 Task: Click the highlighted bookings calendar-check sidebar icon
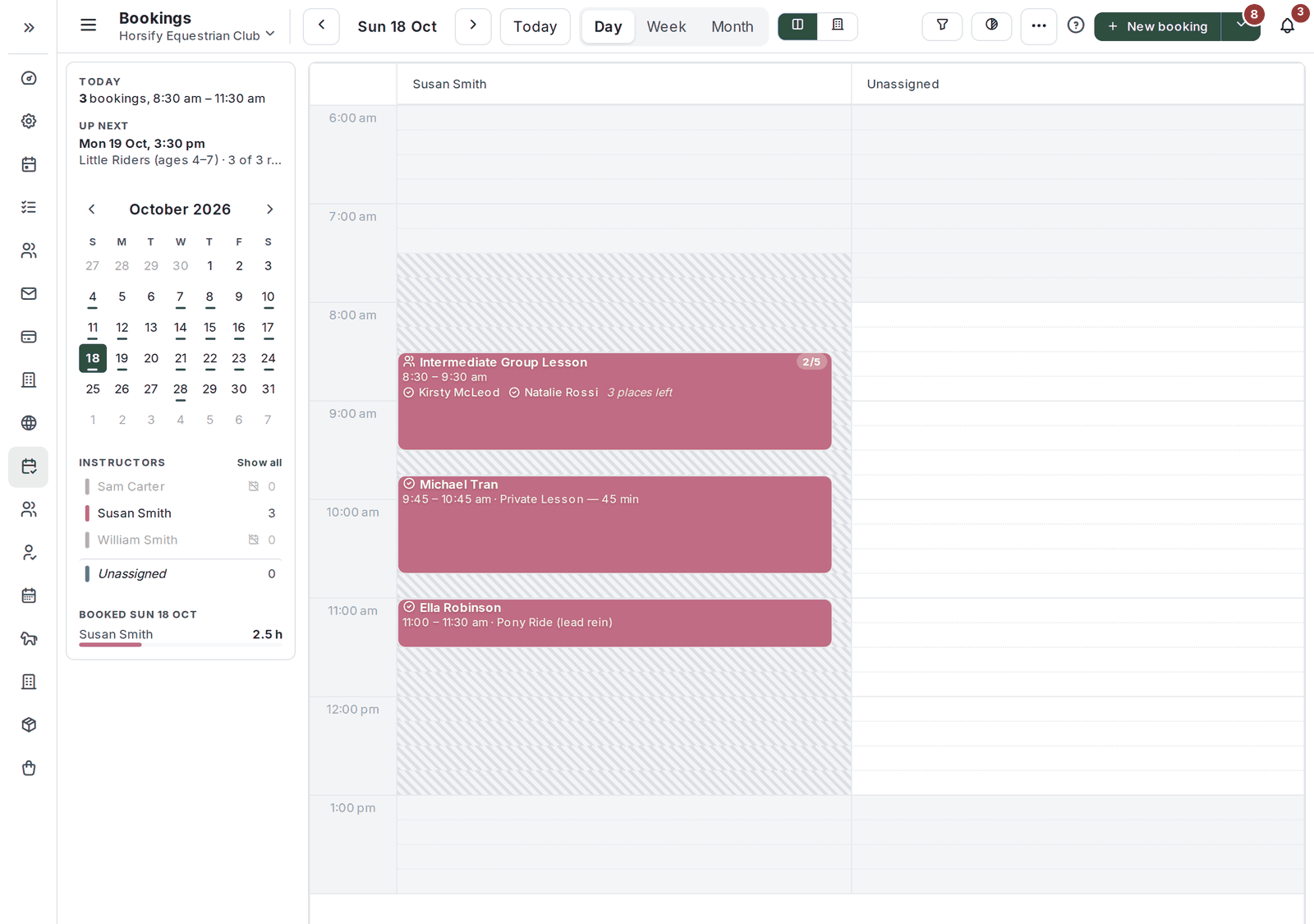tap(29, 467)
